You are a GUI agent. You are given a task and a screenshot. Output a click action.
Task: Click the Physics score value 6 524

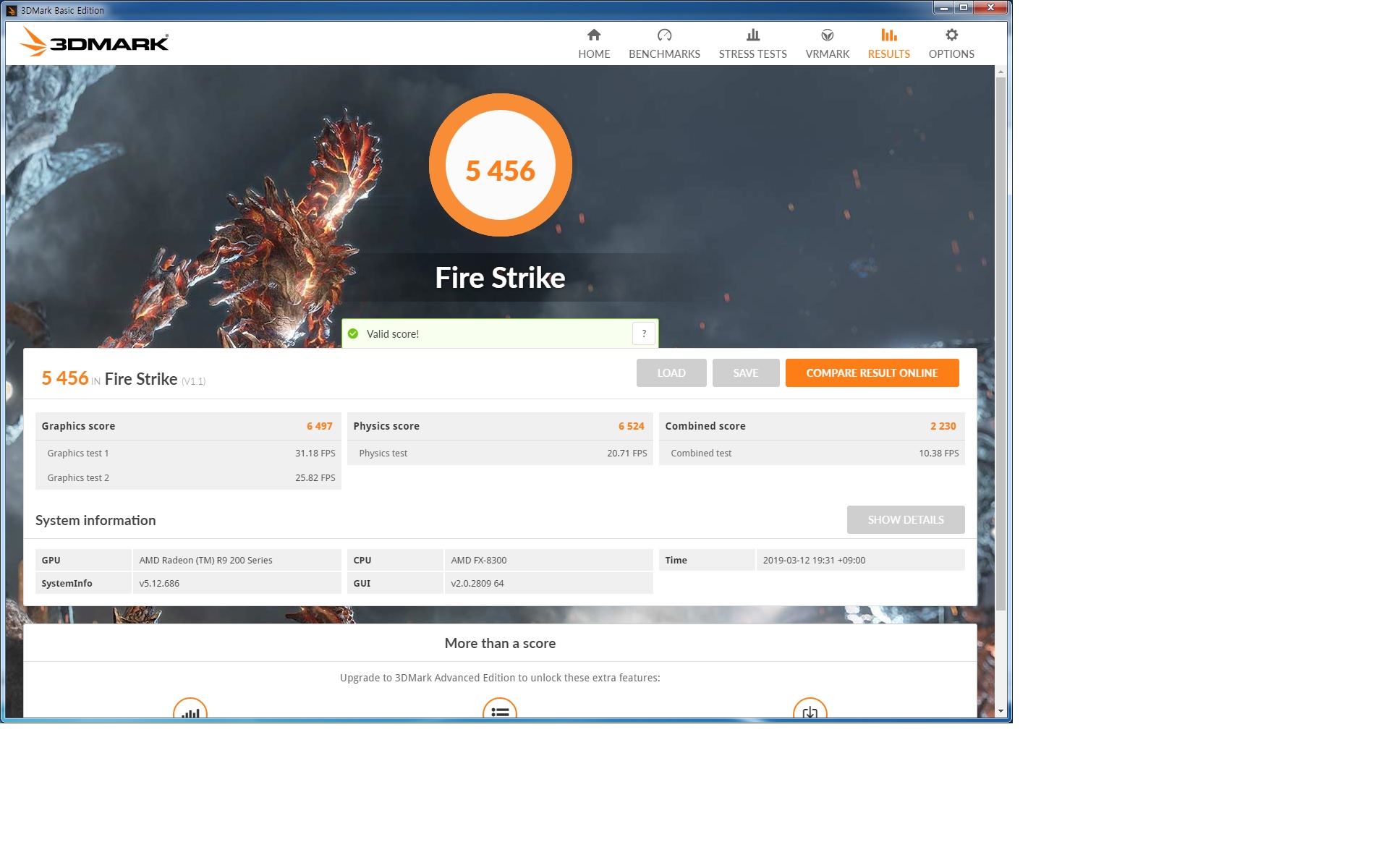pyautogui.click(x=631, y=426)
